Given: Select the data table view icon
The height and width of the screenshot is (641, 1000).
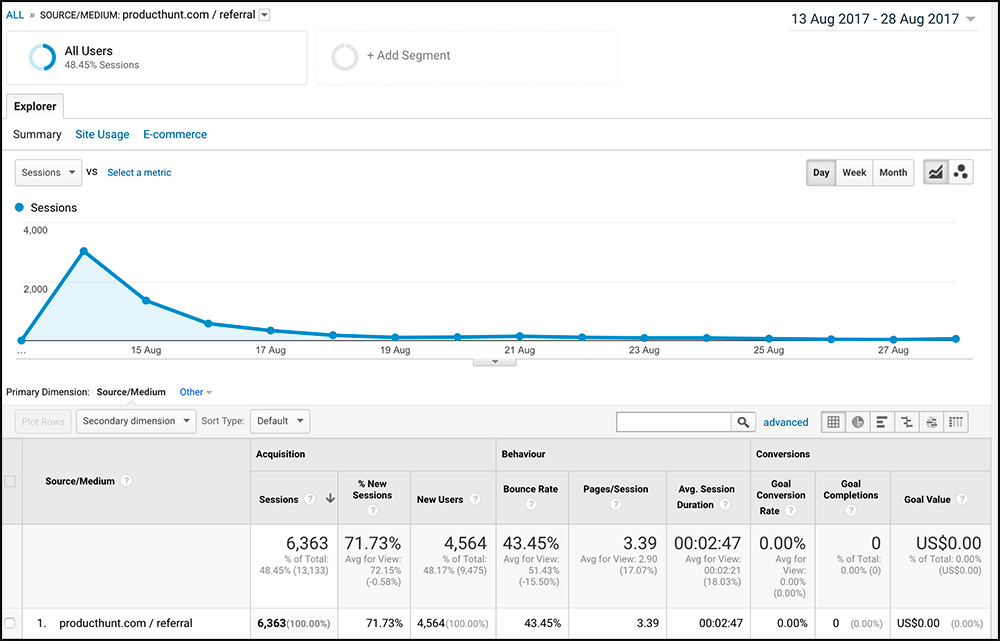Looking at the screenshot, I should tap(833, 422).
